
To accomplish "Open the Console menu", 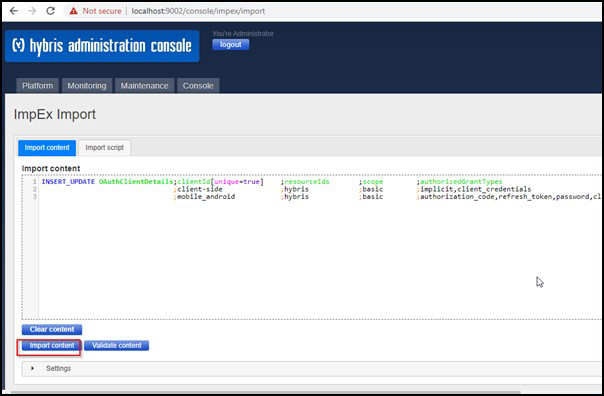I will pyautogui.click(x=198, y=86).
